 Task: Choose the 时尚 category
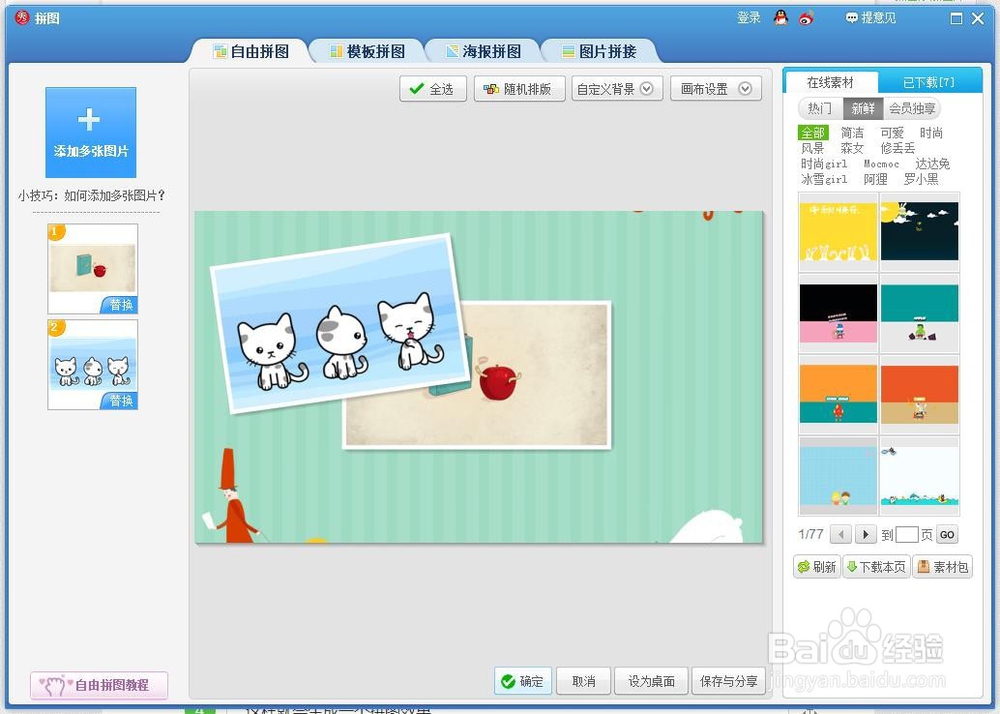coord(931,133)
